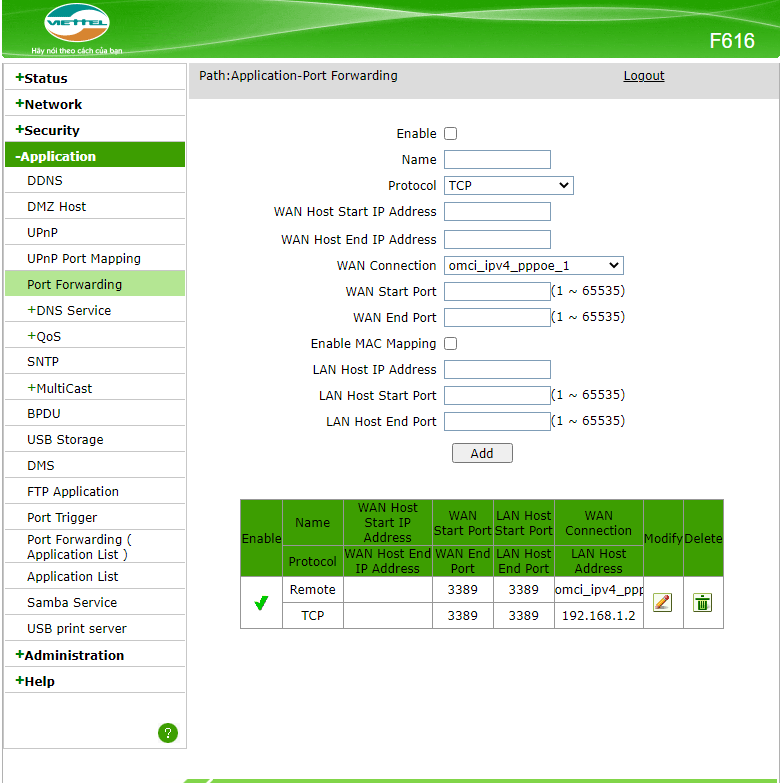Click the pencil Modify icon for the Remote rule
Screen dimensions: 782x783
coord(662,602)
